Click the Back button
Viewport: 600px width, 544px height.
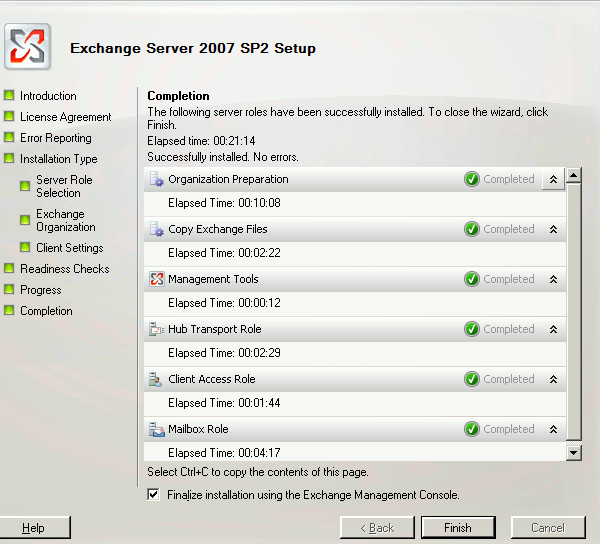(377, 528)
